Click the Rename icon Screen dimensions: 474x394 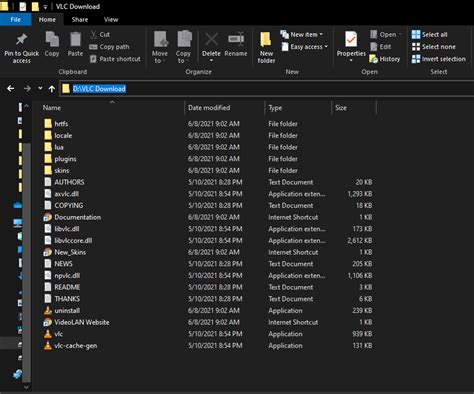tap(236, 40)
